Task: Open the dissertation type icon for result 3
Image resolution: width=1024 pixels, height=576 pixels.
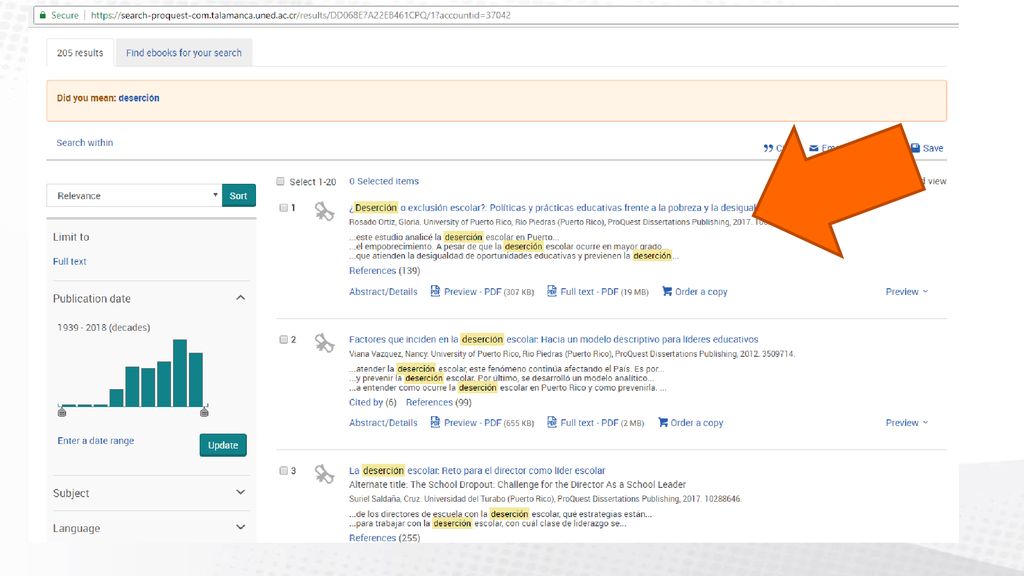Action: pyautogui.click(x=324, y=474)
